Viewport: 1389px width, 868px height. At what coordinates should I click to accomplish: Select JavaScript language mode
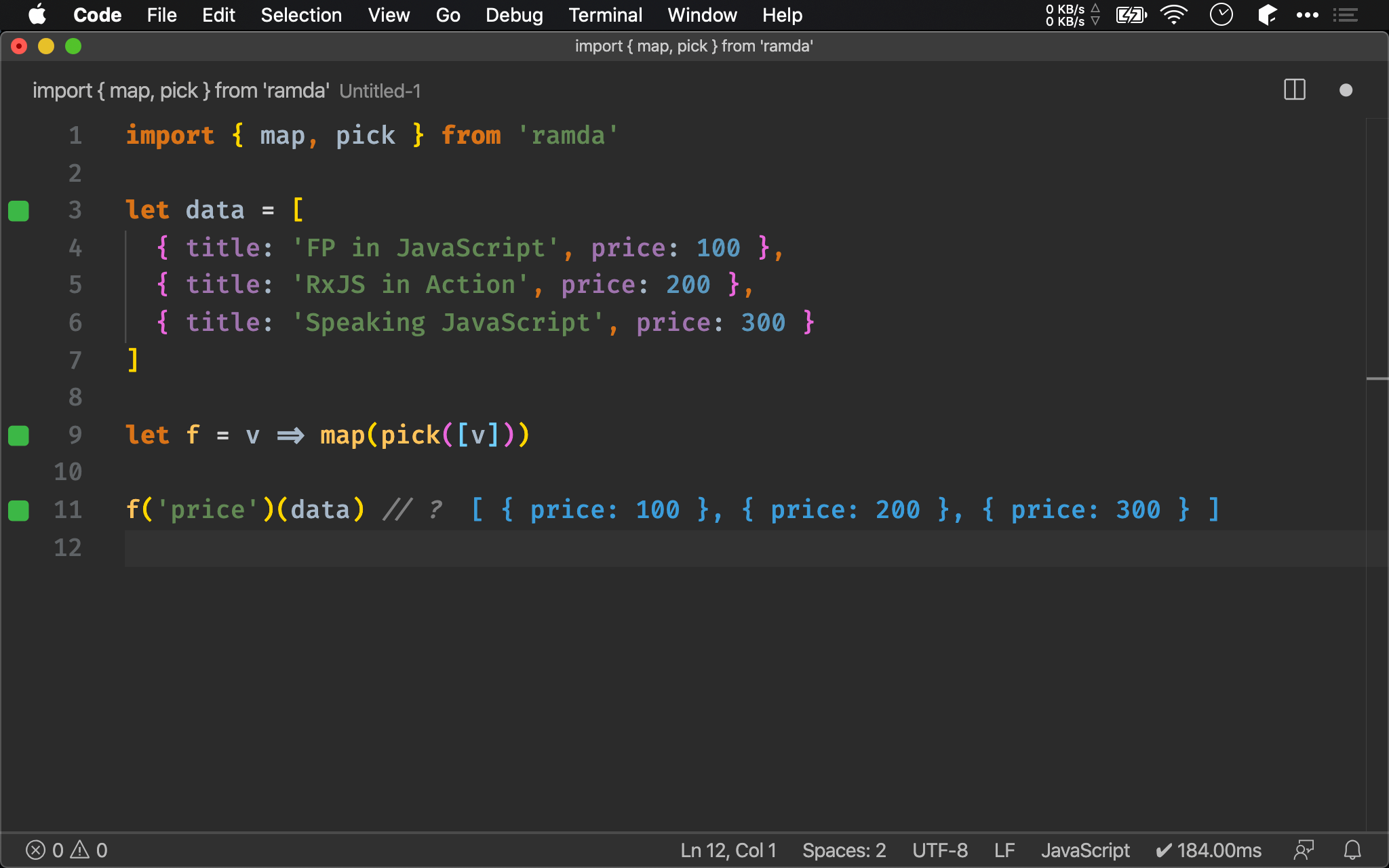1085,850
